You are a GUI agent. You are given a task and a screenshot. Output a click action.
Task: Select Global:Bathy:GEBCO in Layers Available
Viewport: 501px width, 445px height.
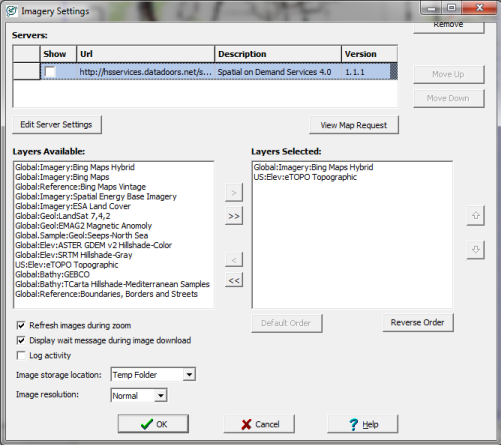point(52,274)
